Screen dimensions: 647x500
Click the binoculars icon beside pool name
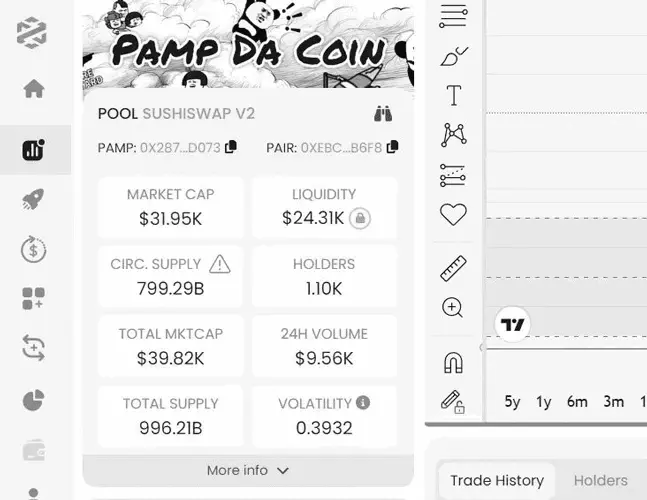coord(384,114)
